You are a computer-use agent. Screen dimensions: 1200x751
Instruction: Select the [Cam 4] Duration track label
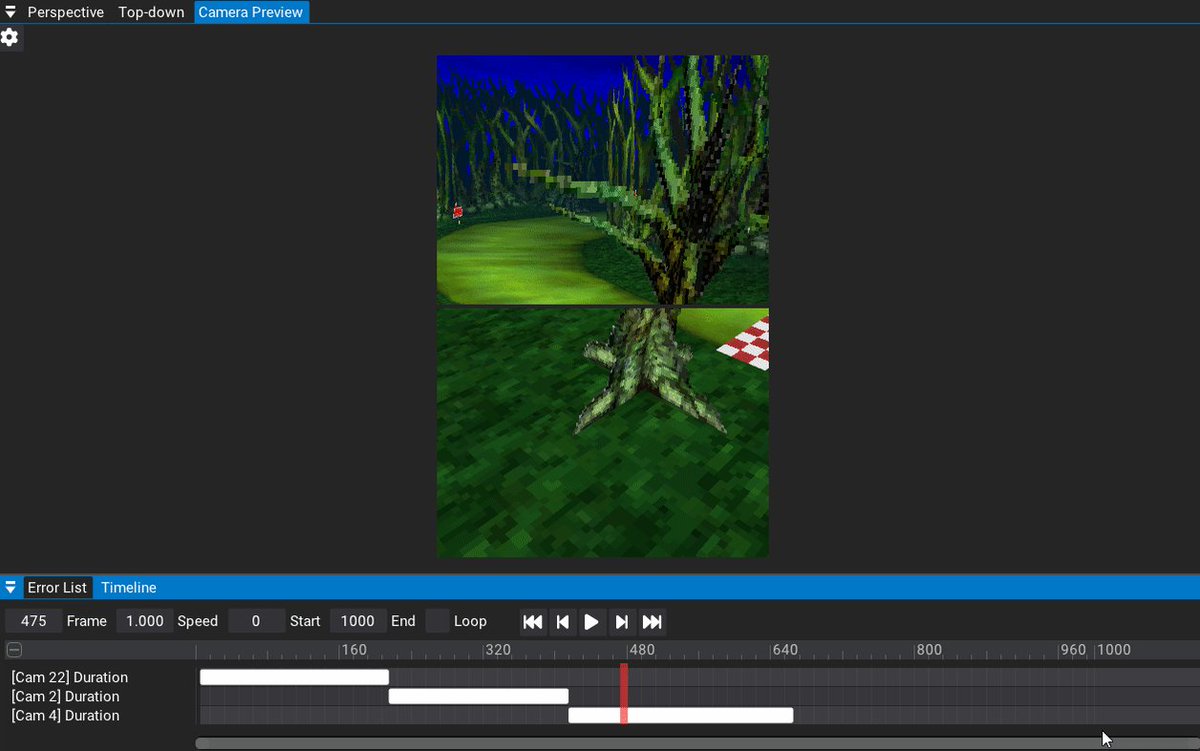coord(66,715)
